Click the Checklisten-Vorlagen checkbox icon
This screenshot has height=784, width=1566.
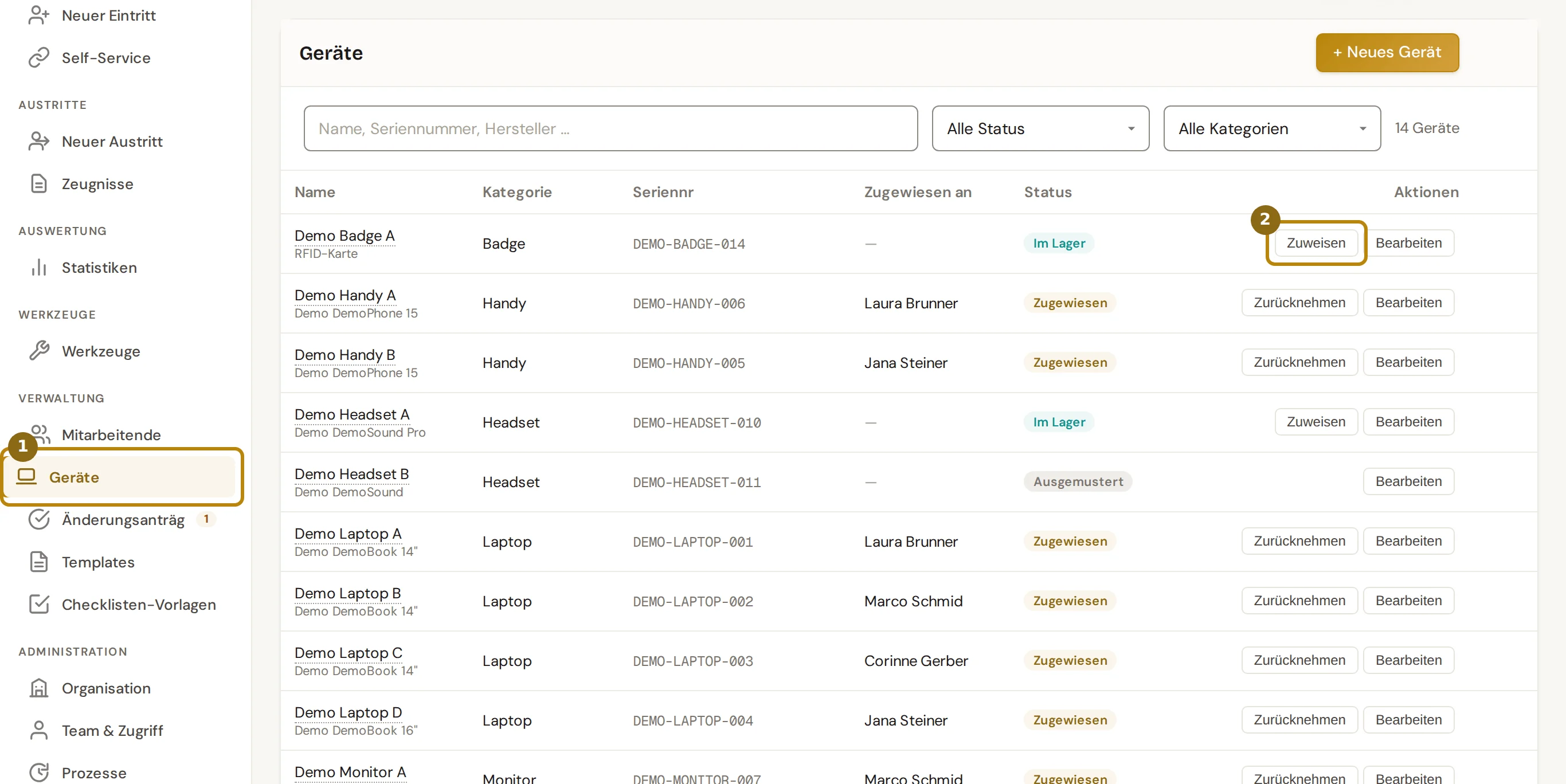pyautogui.click(x=39, y=604)
